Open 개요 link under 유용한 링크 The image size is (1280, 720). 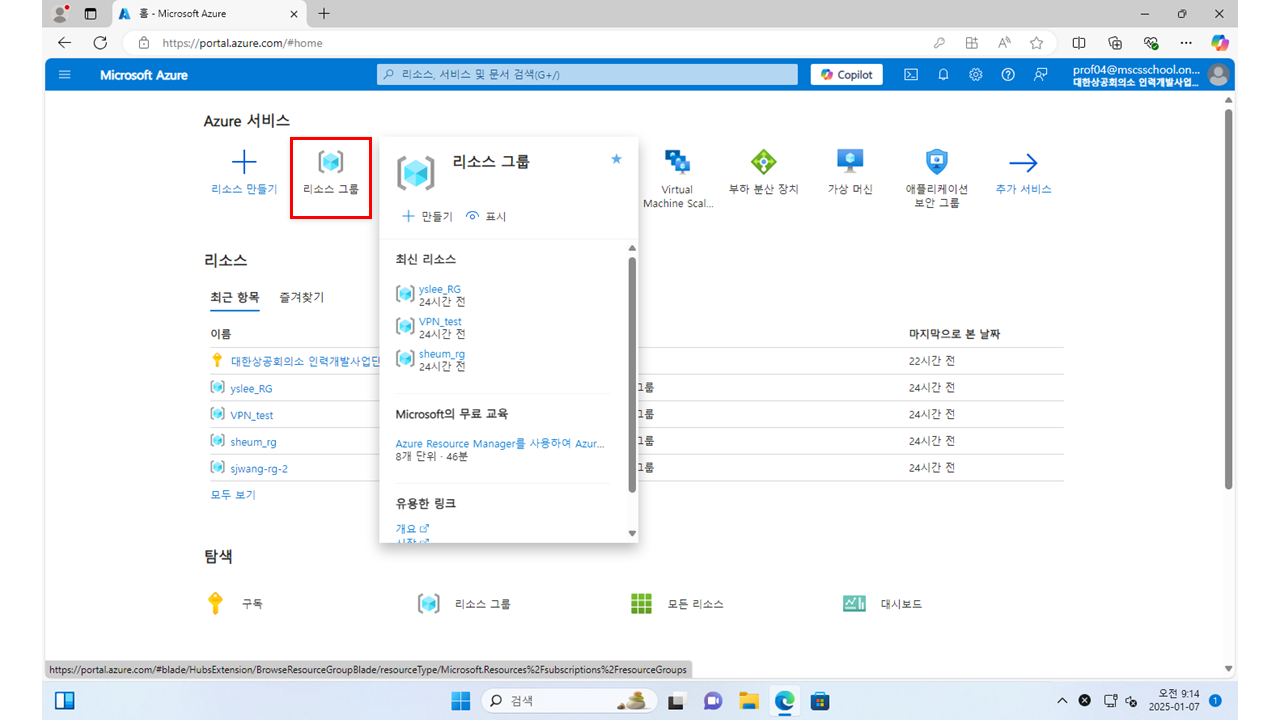[x=412, y=528]
